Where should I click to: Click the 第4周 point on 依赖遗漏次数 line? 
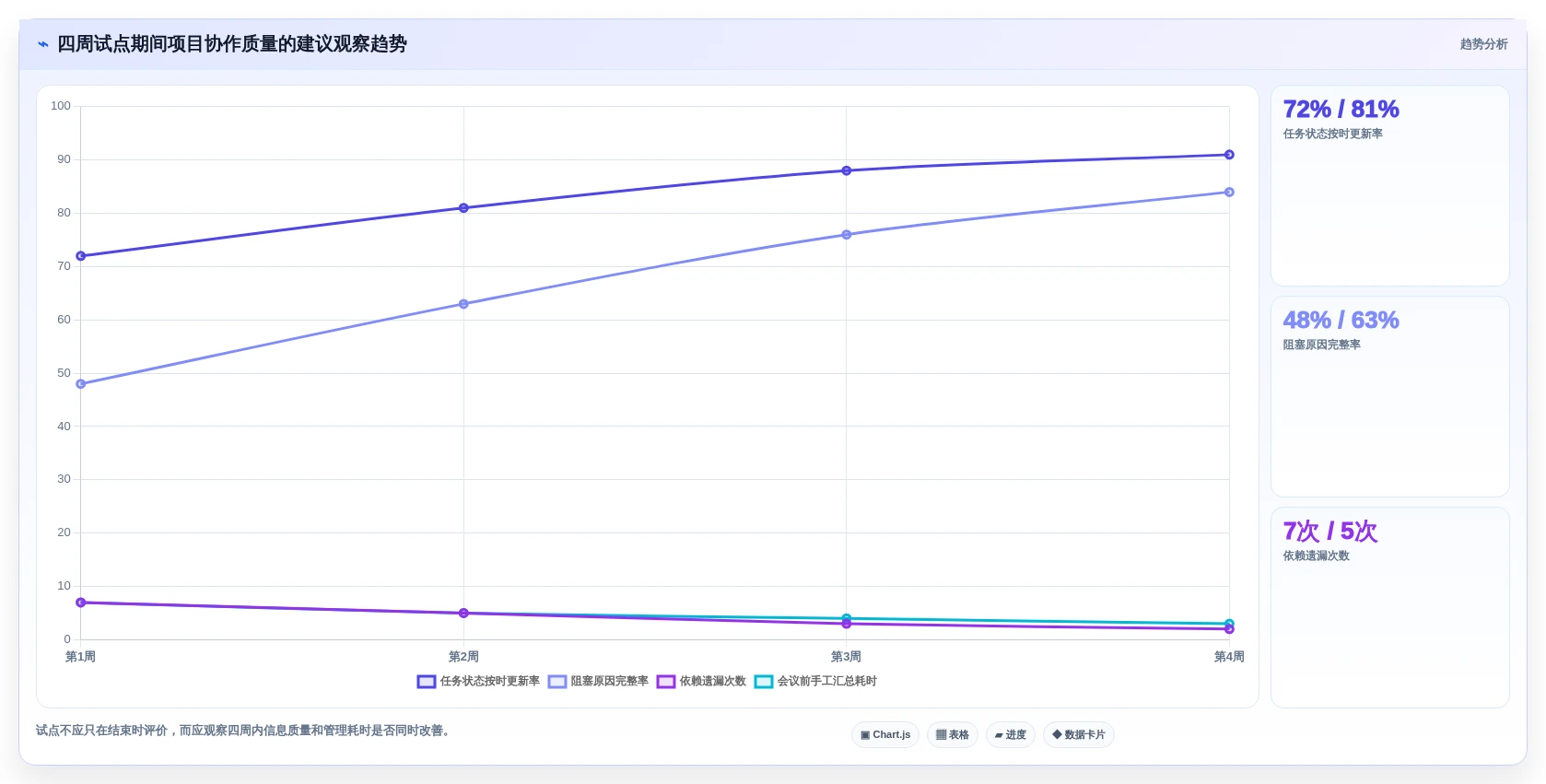(x=1229, y=630)
